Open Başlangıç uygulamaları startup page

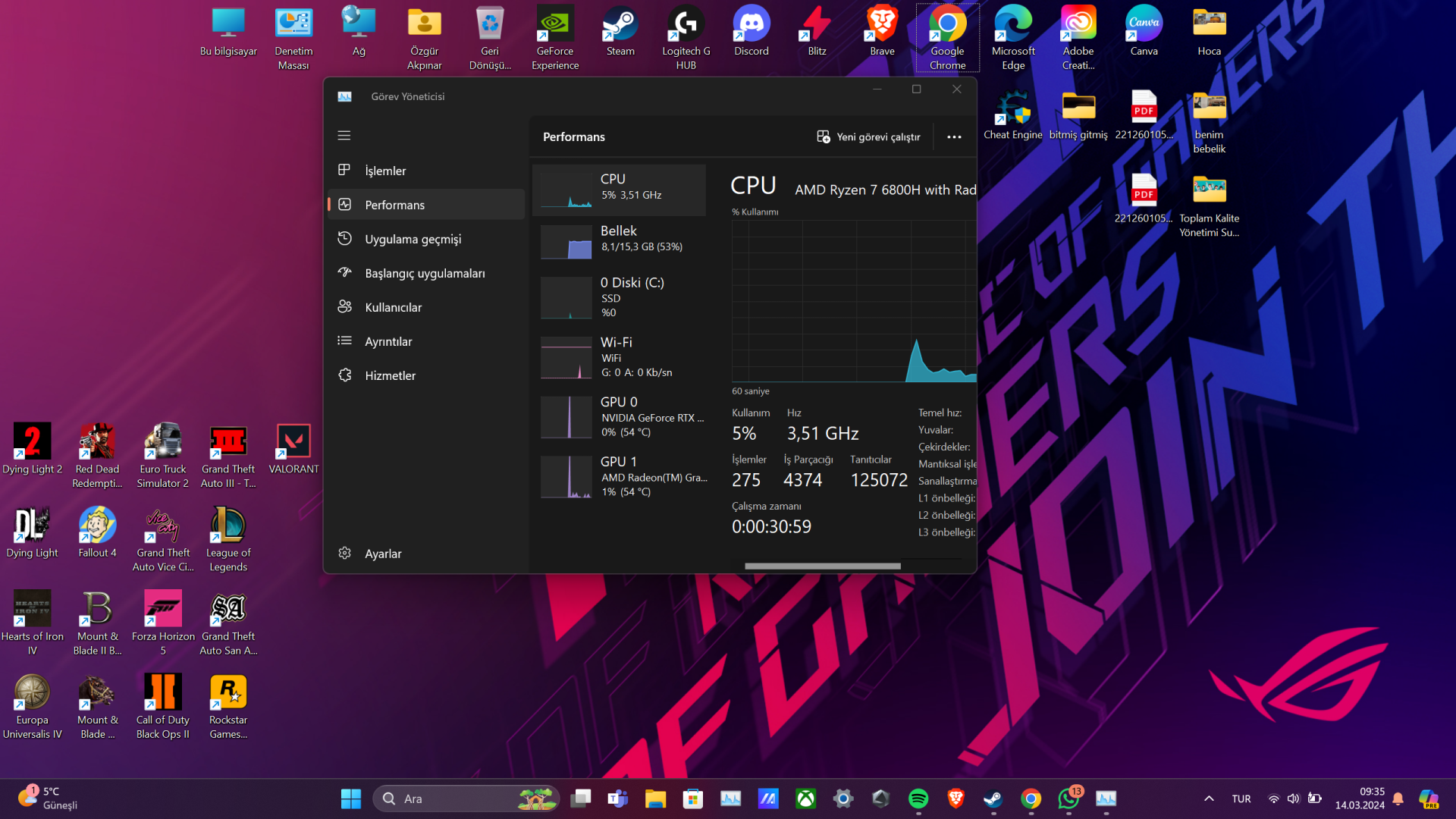click(x=425, y=273)
